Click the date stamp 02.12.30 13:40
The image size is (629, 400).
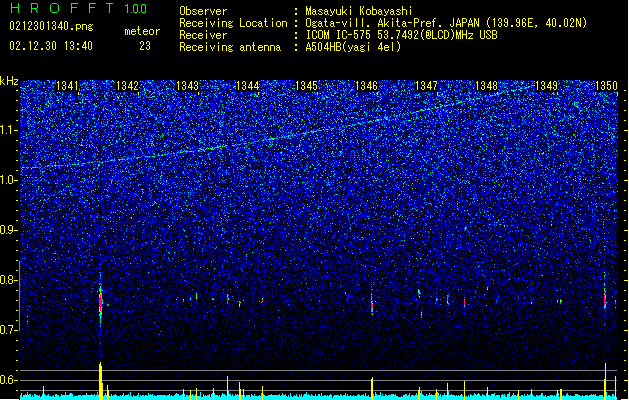pyautogui.click(x=51, y=46)
